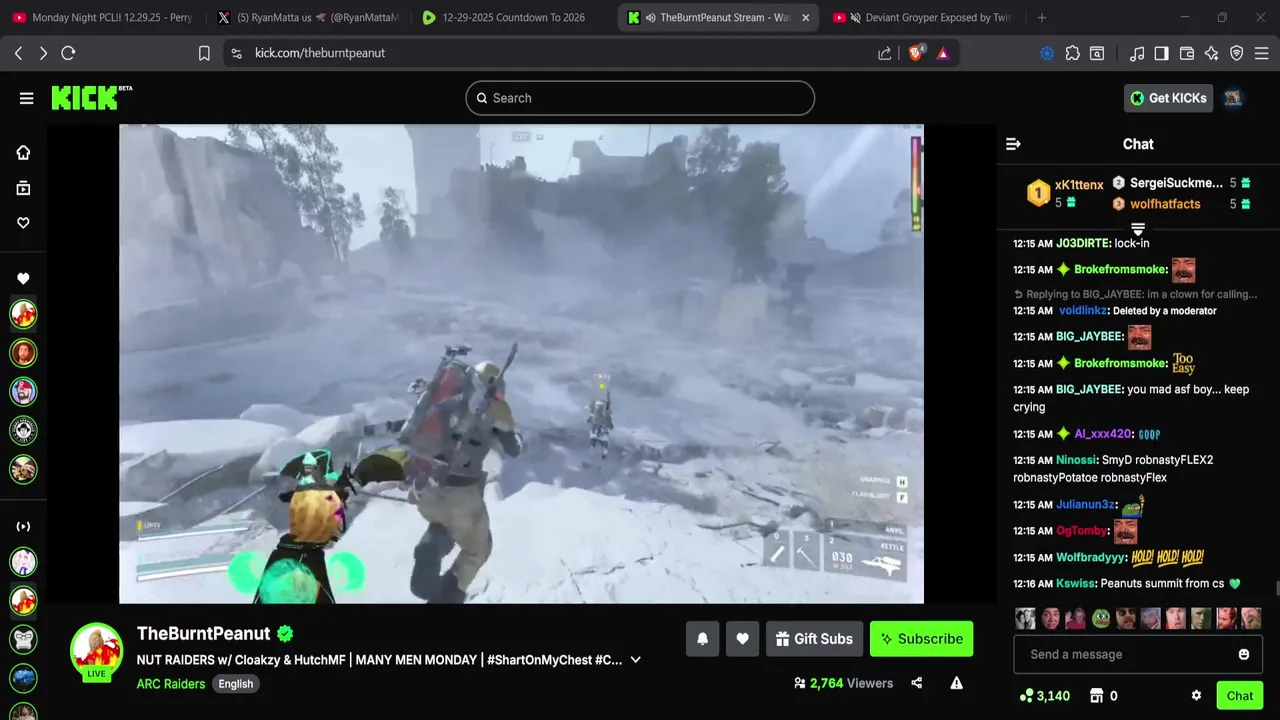
Task: View channel points 3,140
Action: point(1044,696)
